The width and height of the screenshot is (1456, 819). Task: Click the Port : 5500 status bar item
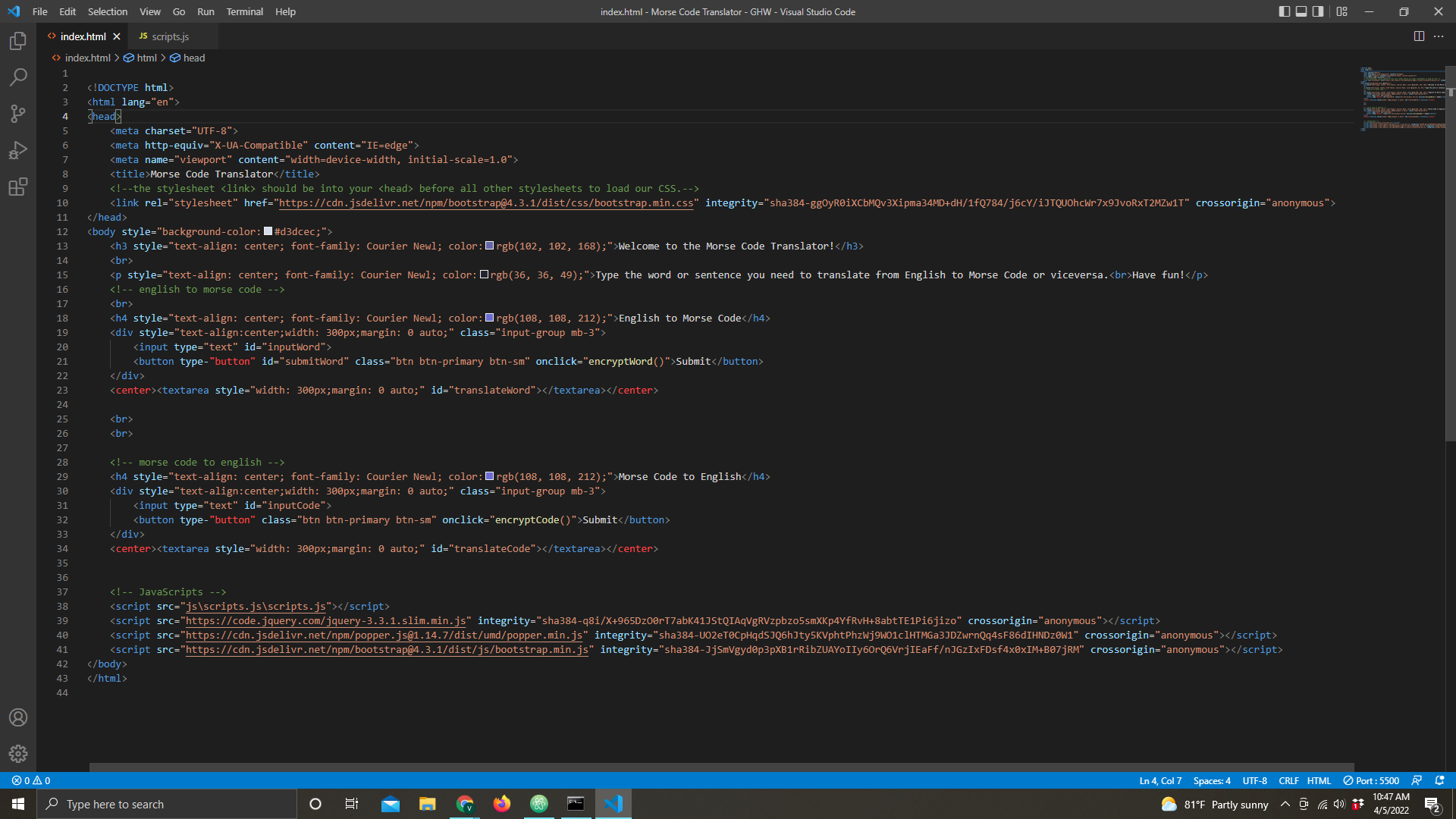[x=1371, y=780]
